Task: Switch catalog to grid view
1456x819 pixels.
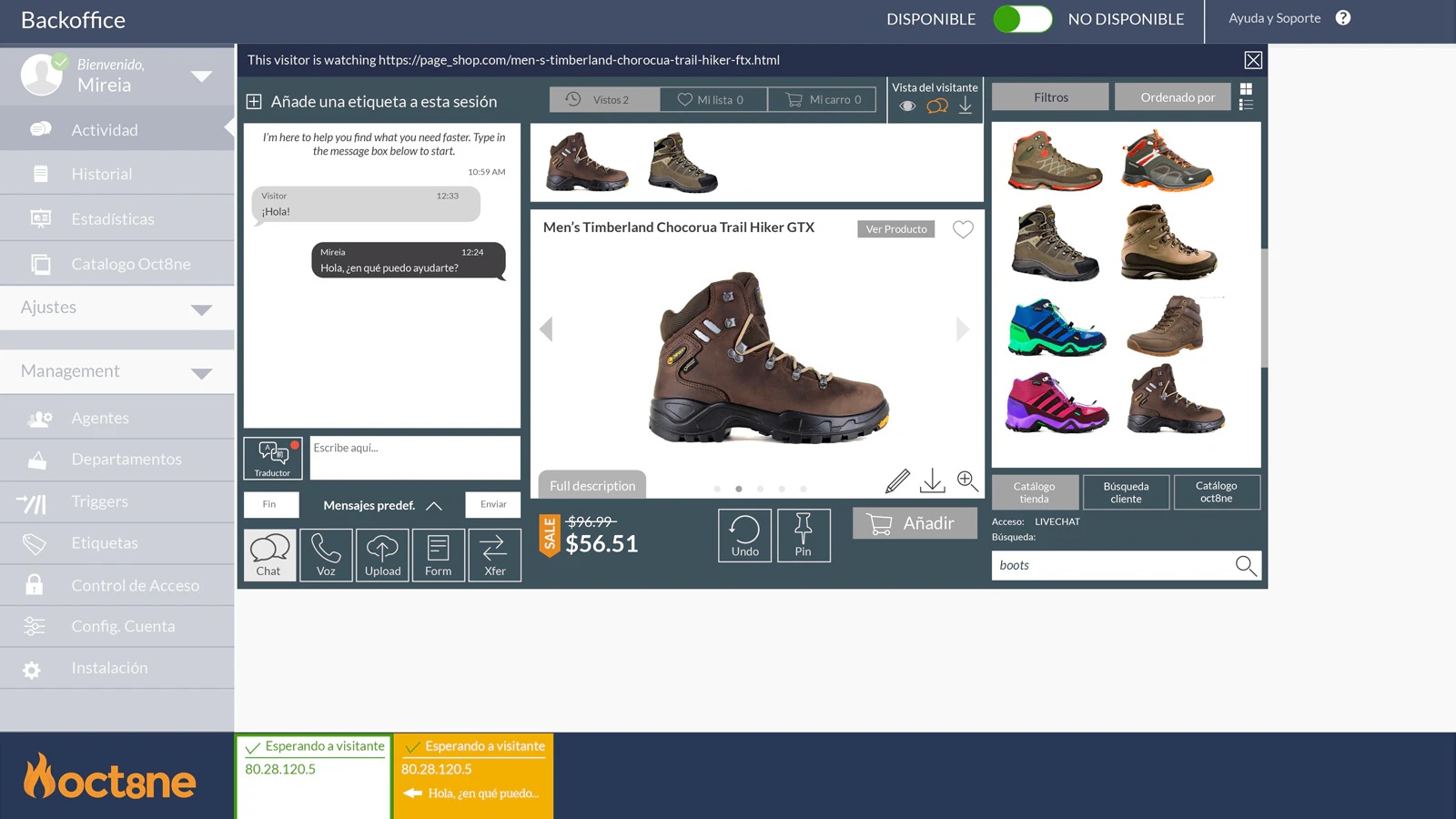Action: (x=1246, y=89)
